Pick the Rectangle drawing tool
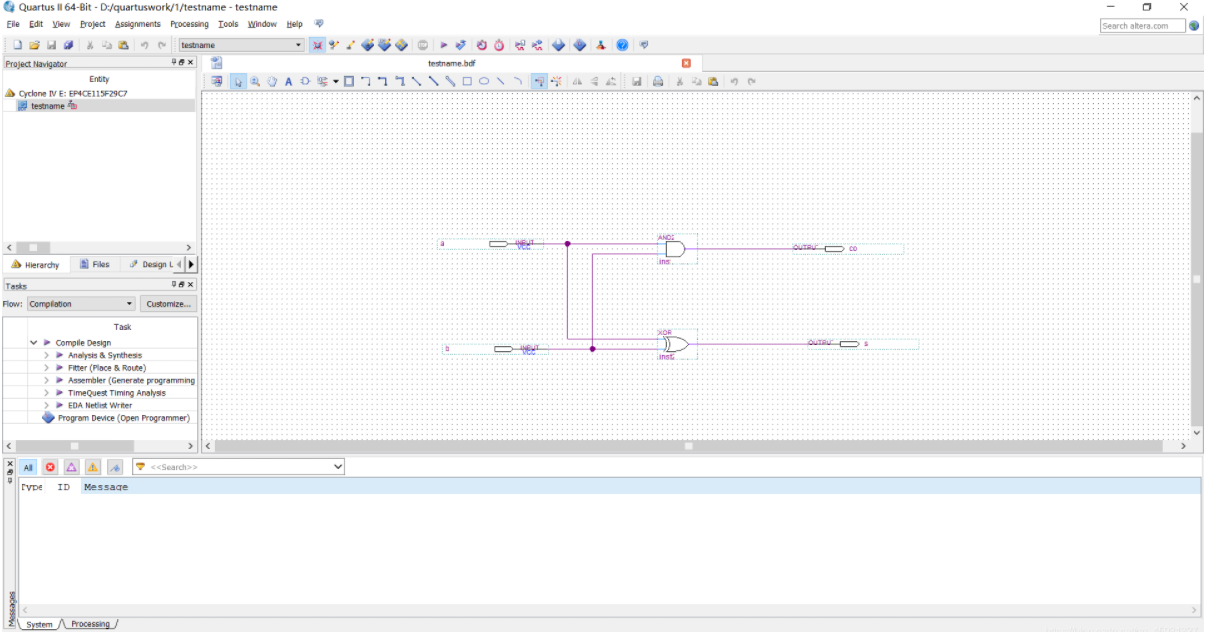The height and width of the screenshot is (632, 1207). [x=467, y=81]
